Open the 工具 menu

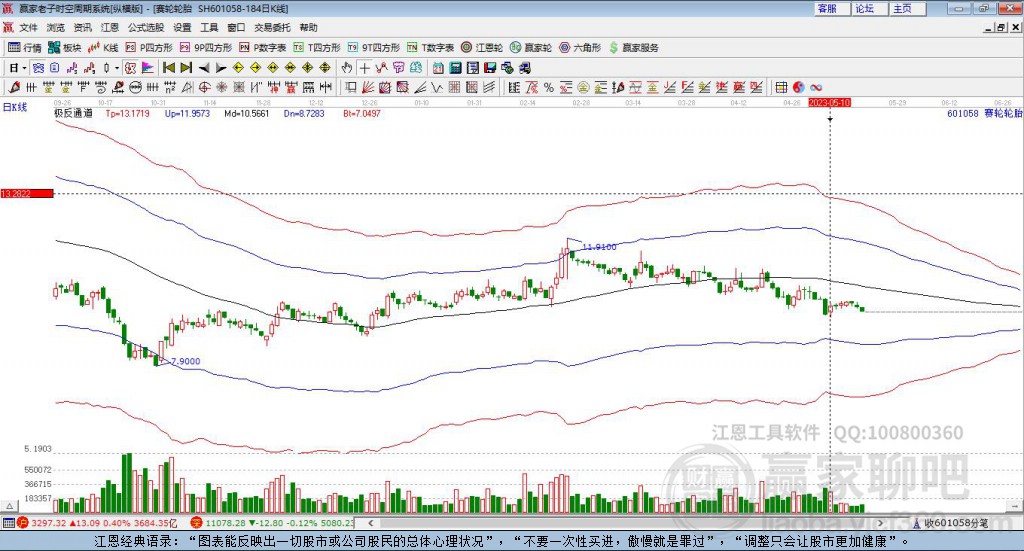tap(209, 27)
